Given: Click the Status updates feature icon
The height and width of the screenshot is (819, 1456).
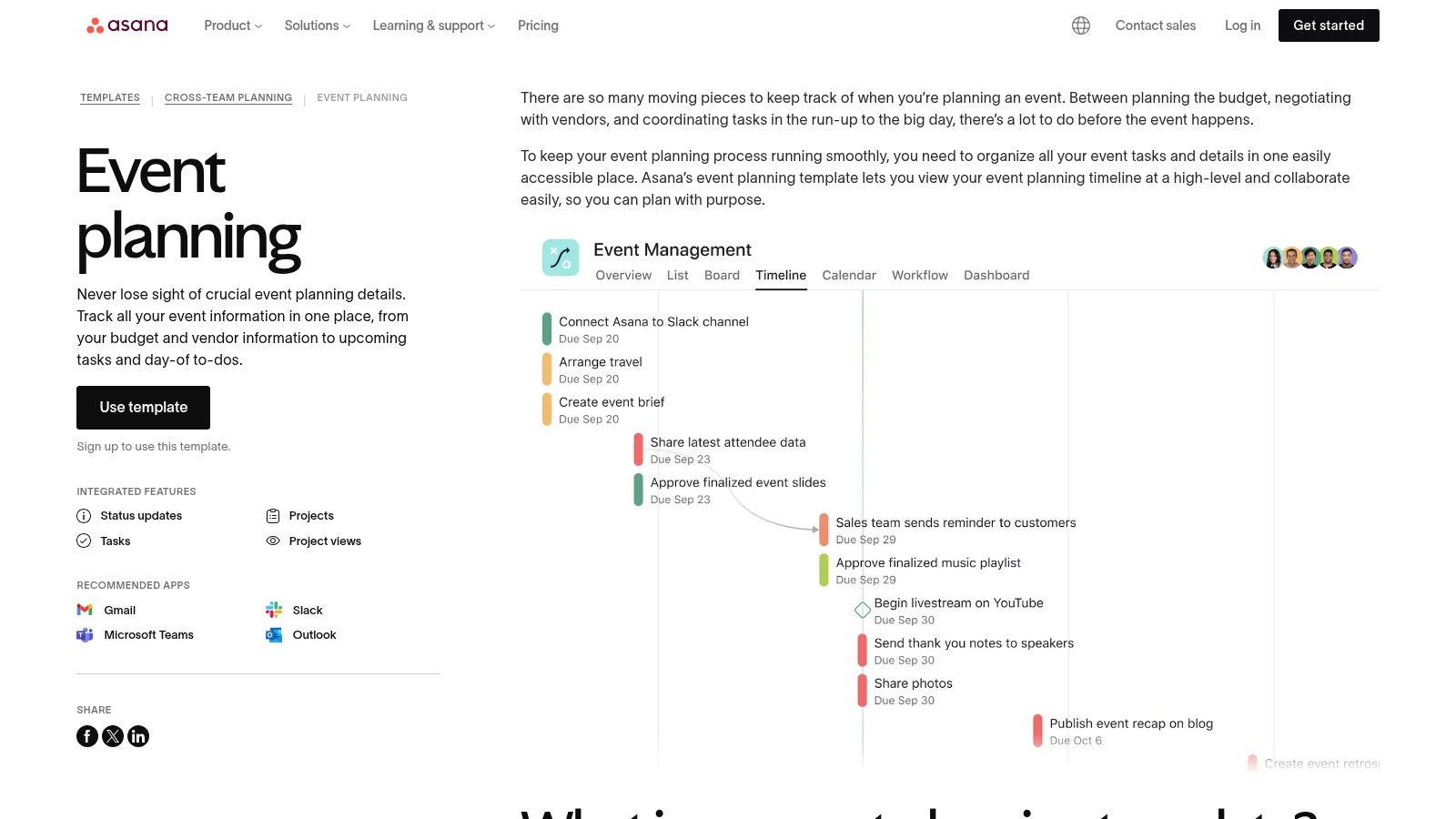Looking at the screenshot, I should click(84, 515).
